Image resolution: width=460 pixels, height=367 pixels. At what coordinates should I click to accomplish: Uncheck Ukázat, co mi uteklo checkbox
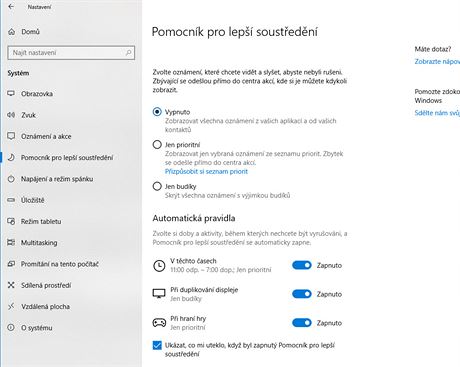(x=157, y=345)
